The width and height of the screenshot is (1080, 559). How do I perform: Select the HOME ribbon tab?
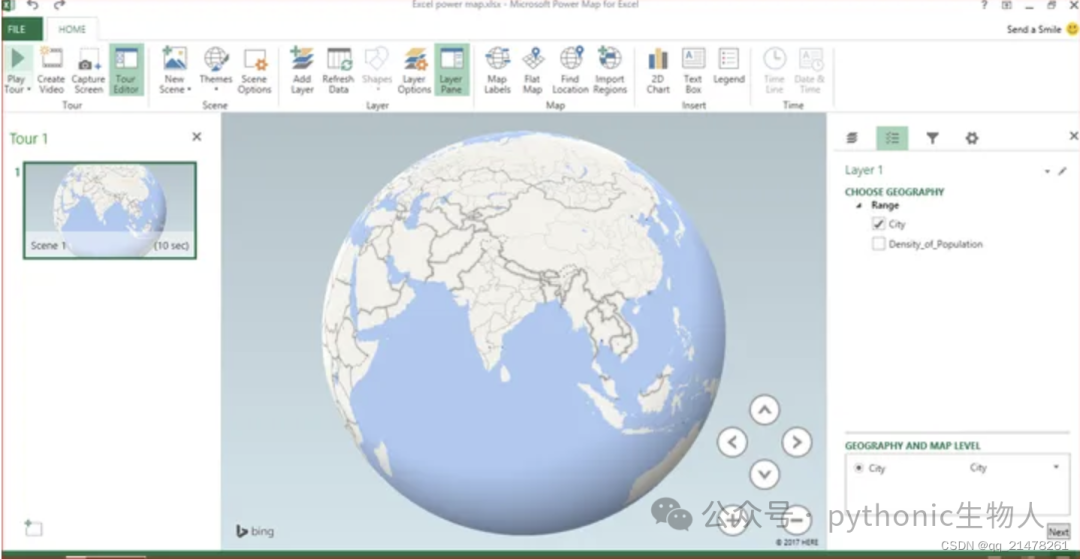(x=72, y=29)
